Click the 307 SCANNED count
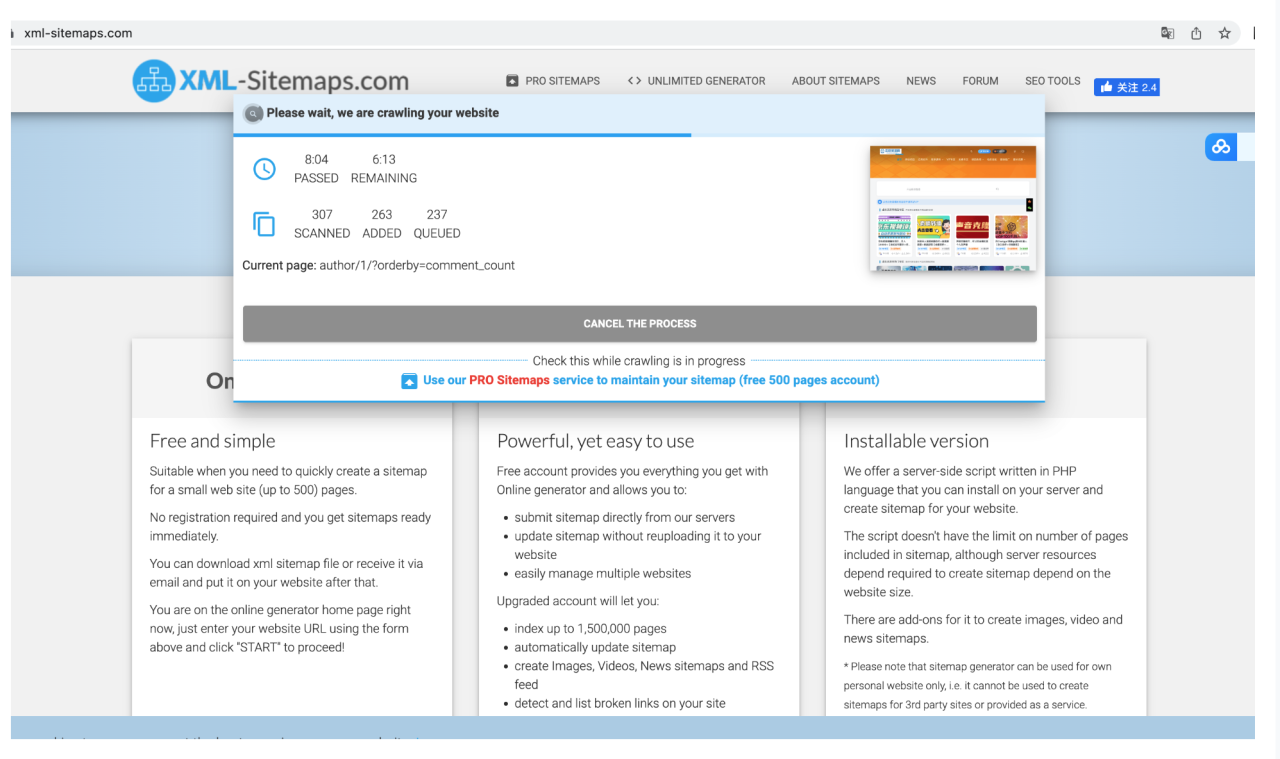Image resolution: width=1280 pixels, height=759 pixels. pos(322,214)
